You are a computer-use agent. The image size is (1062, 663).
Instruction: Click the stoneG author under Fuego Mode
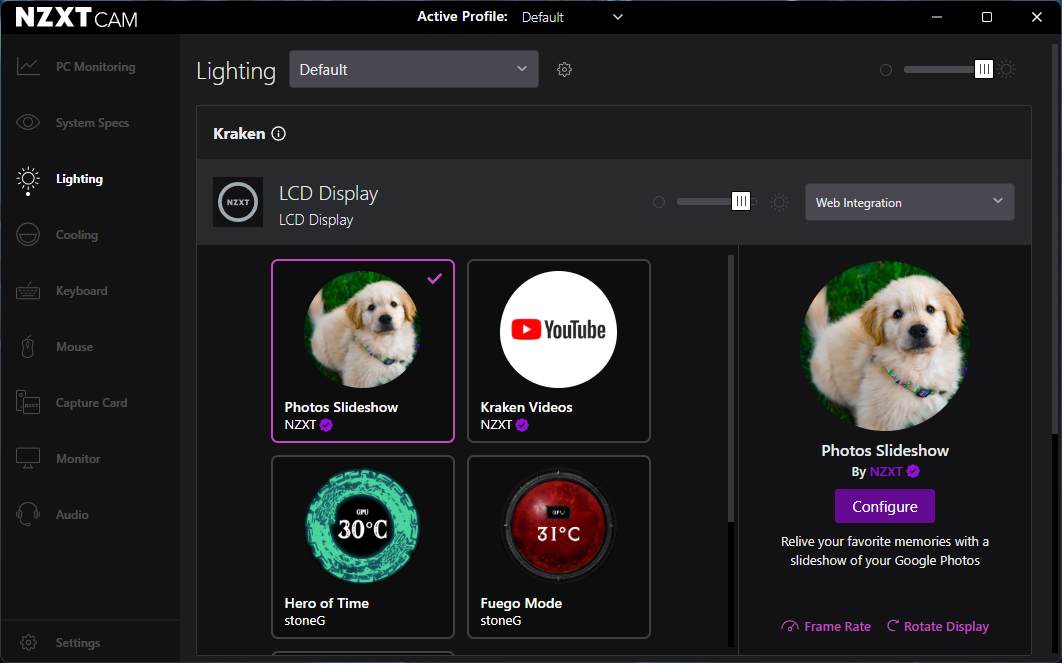[x=501, y=620]
